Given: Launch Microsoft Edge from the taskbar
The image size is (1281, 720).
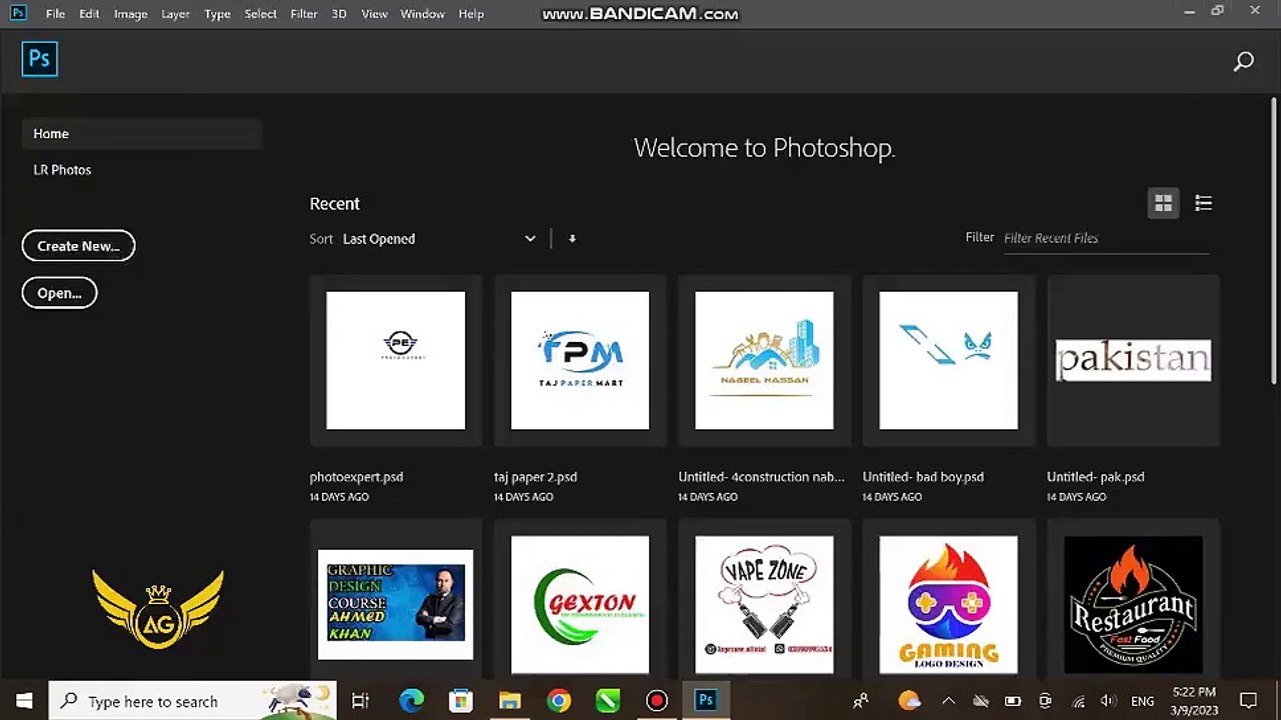Looking at the screenshot, I should 411,701.
